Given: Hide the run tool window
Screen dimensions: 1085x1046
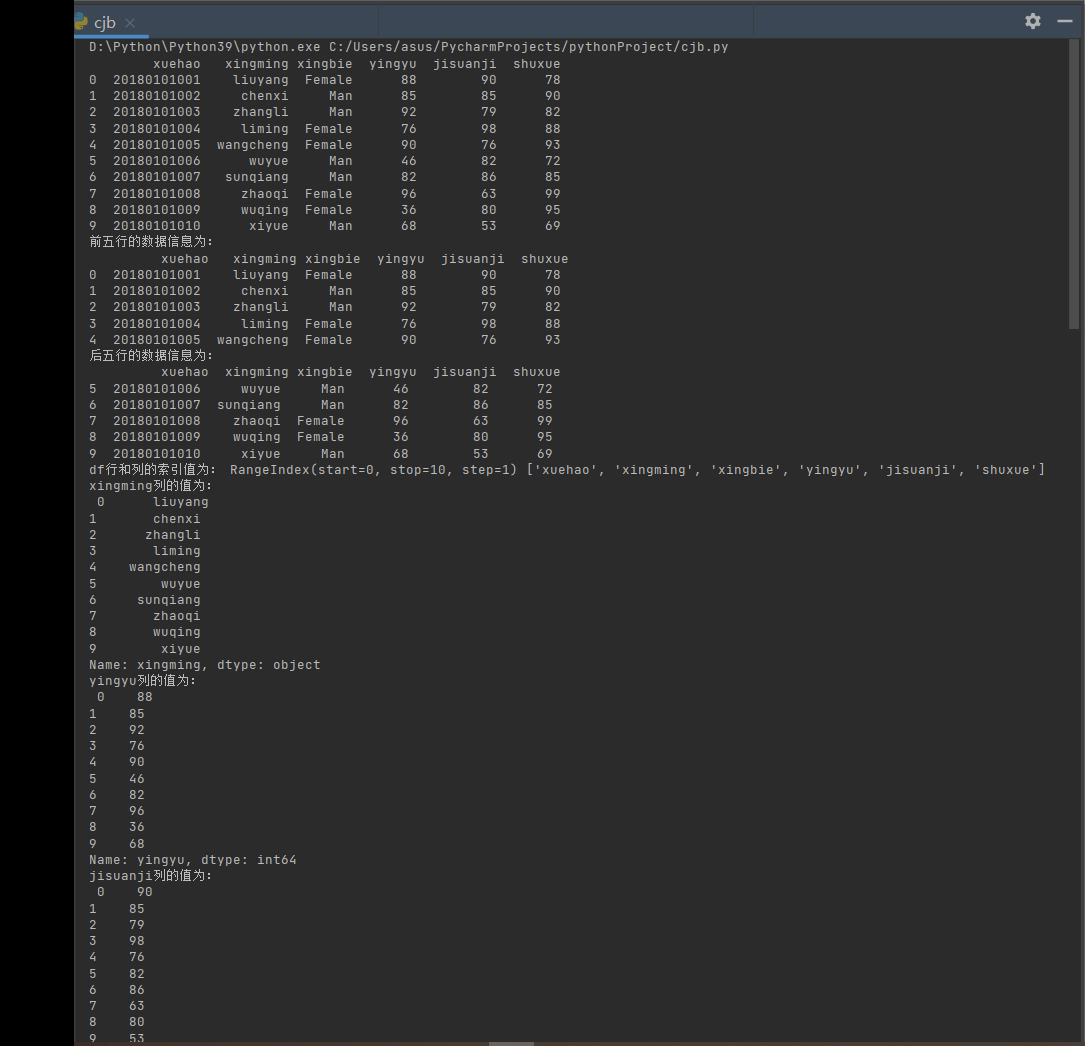Looking at the screenshot, I should (x=1065, y=21).
